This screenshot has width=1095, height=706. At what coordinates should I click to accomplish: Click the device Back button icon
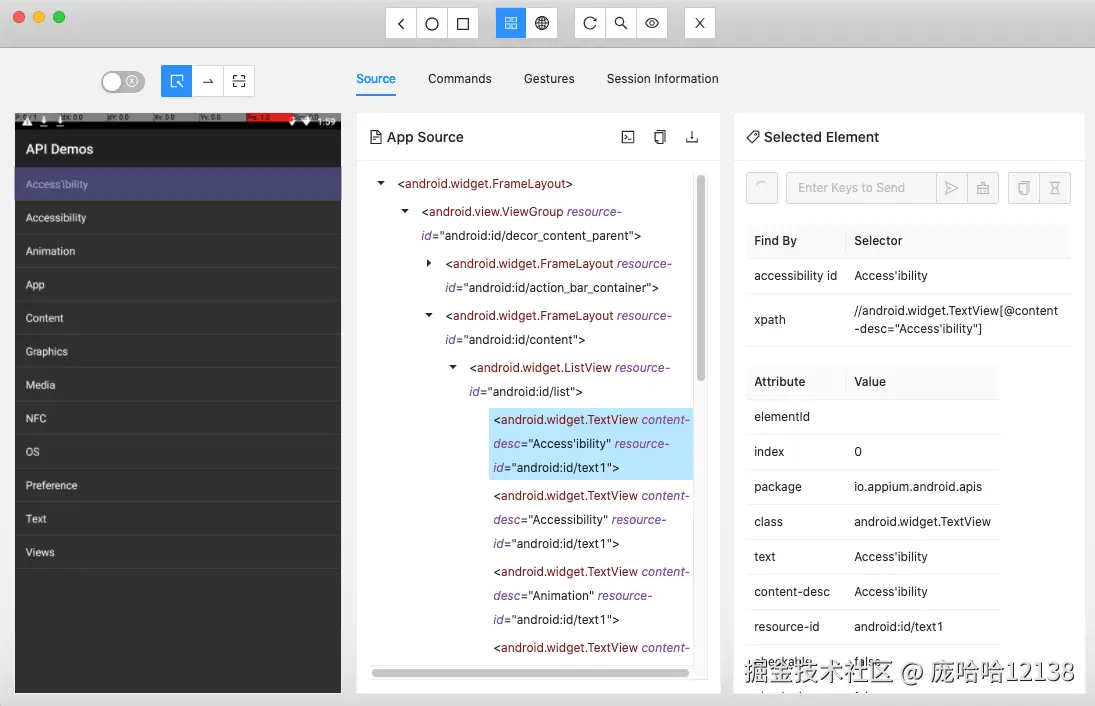pos(401,24)
